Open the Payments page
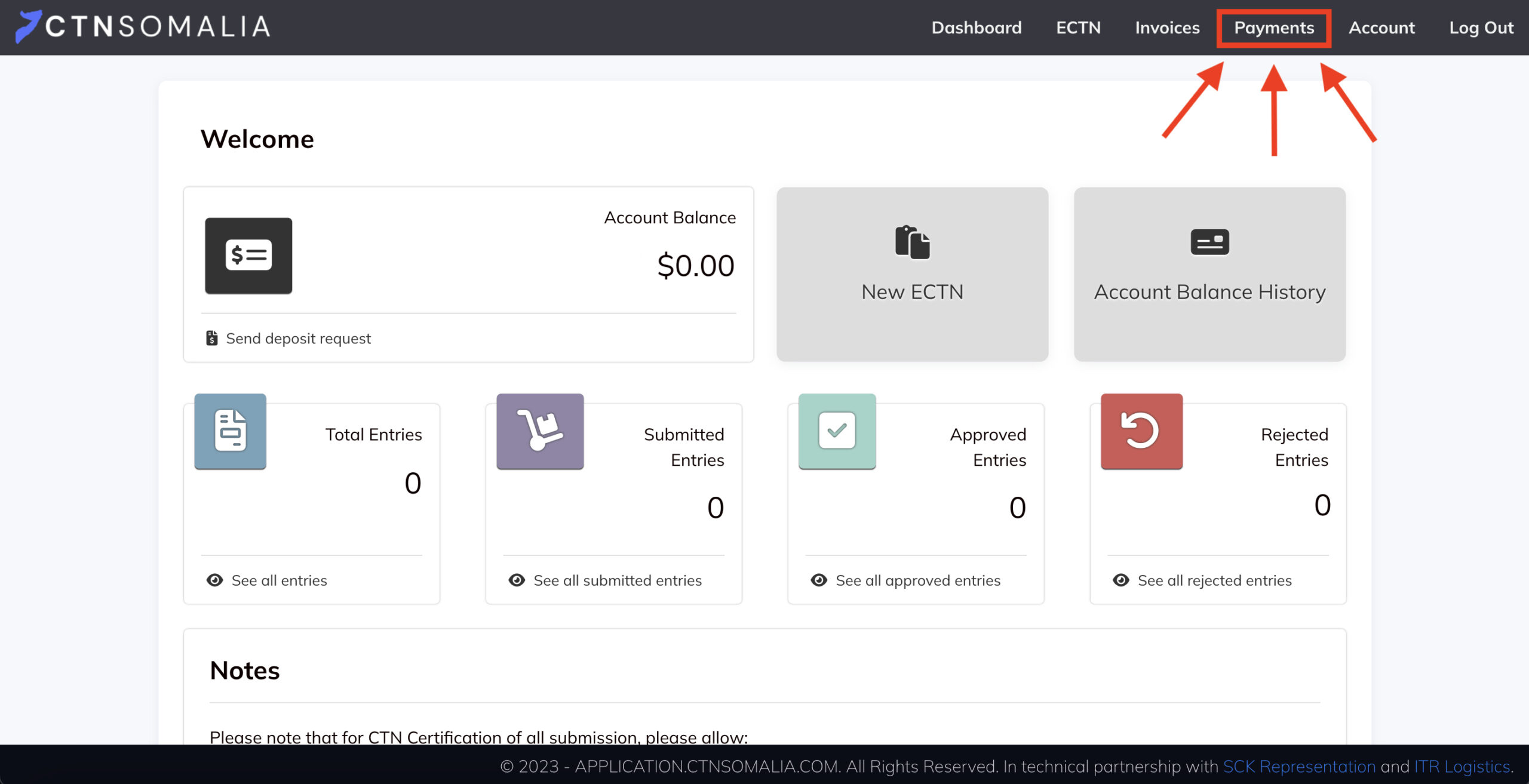Viewport: 1529px width, 784px height. 1274,27
